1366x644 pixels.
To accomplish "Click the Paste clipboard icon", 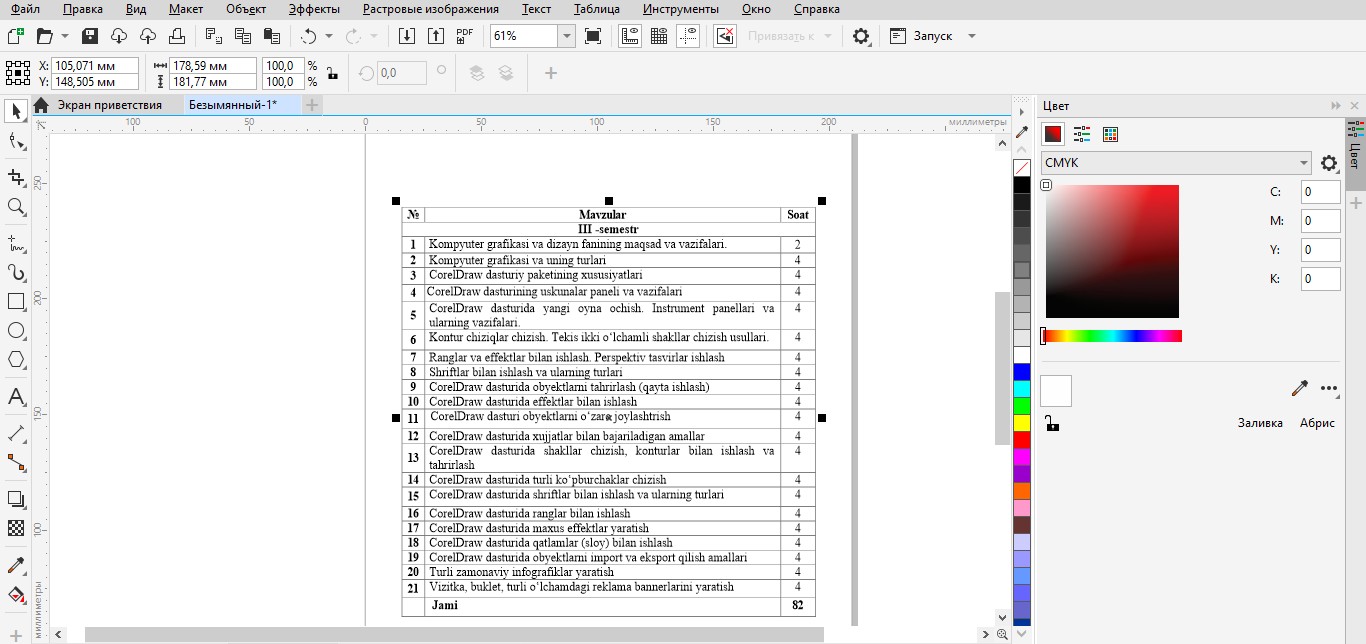I will 271,36.
